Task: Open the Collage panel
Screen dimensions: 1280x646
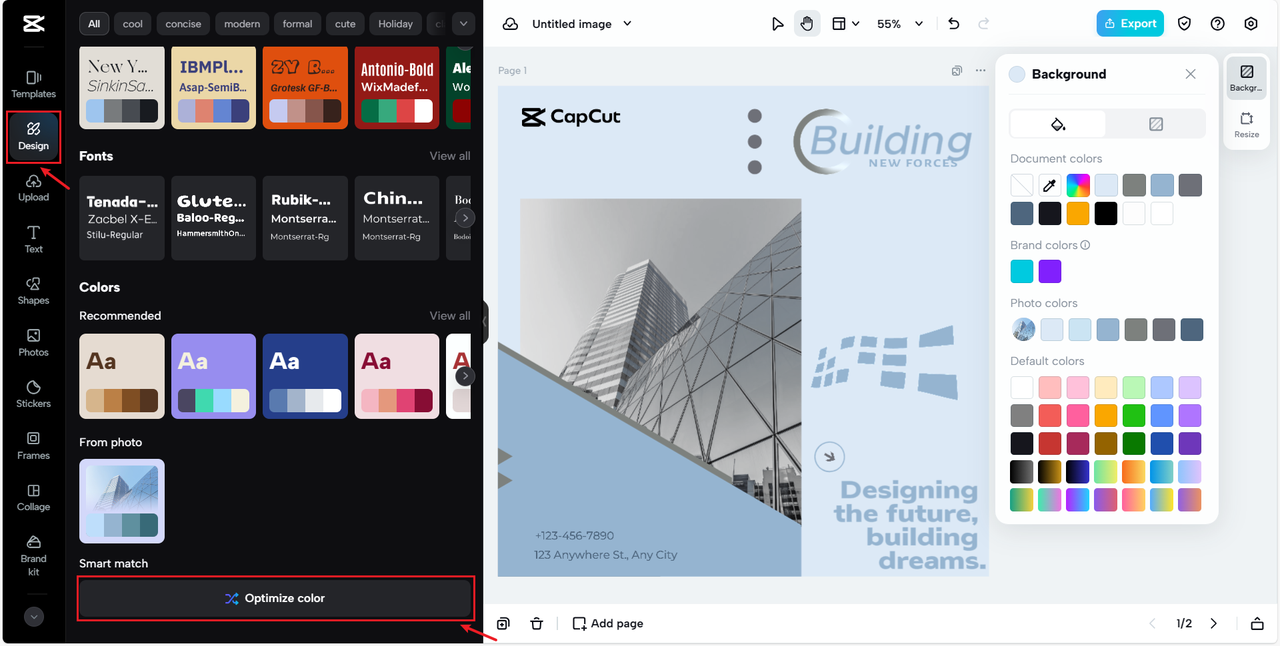Action: 33,498
